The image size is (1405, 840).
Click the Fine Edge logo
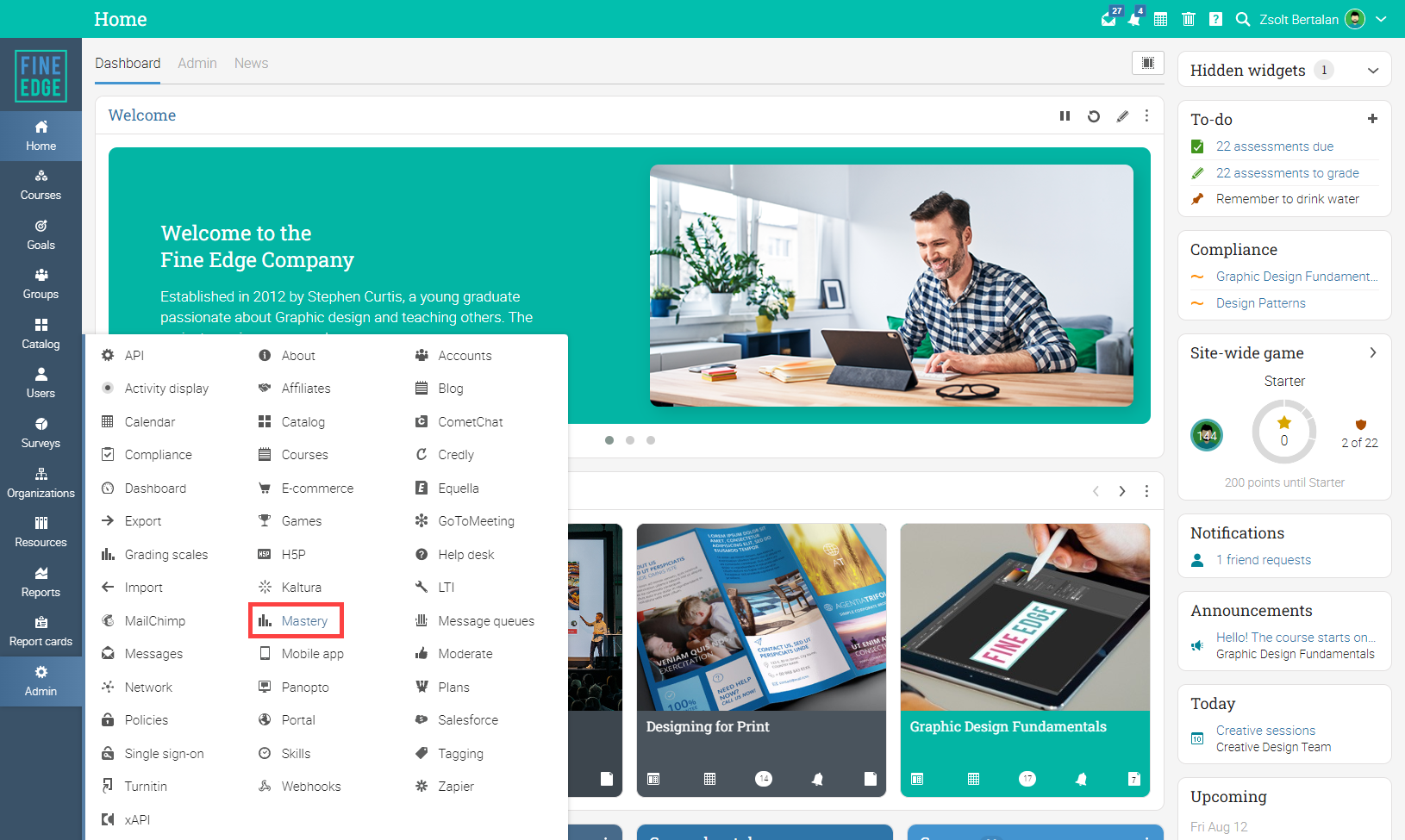click(41, 76)
